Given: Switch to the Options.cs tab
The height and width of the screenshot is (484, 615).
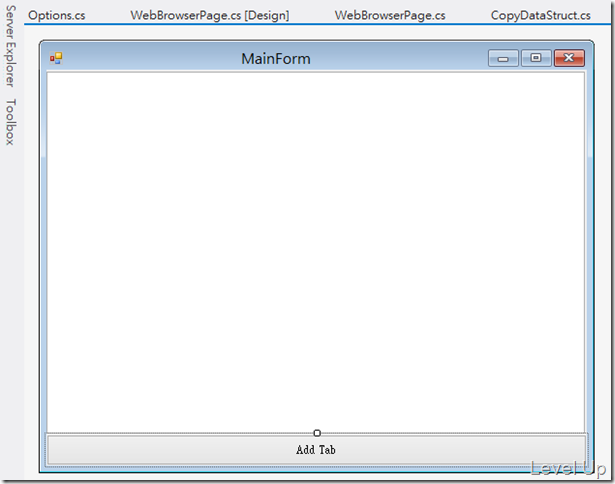Looking at the screenshot, I should [x=56, y=15].
